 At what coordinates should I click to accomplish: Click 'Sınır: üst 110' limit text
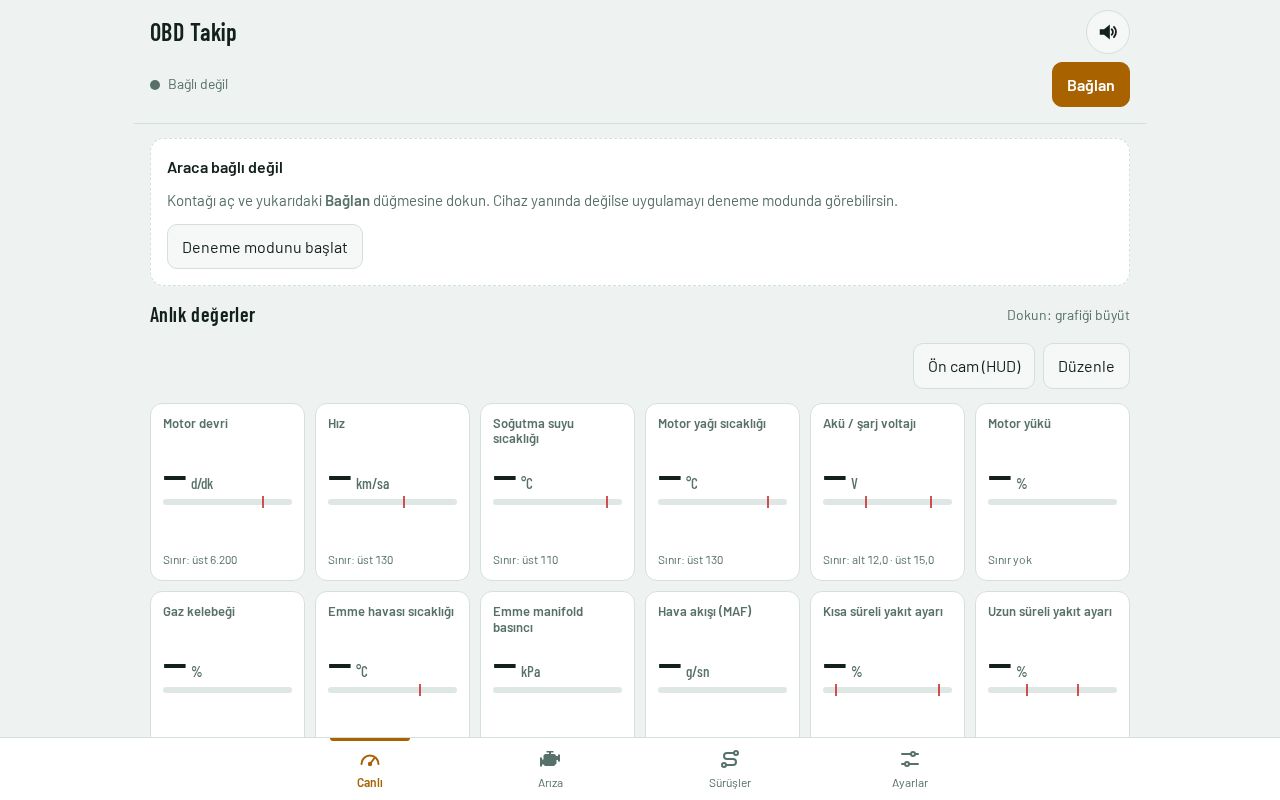click(526, 560)
